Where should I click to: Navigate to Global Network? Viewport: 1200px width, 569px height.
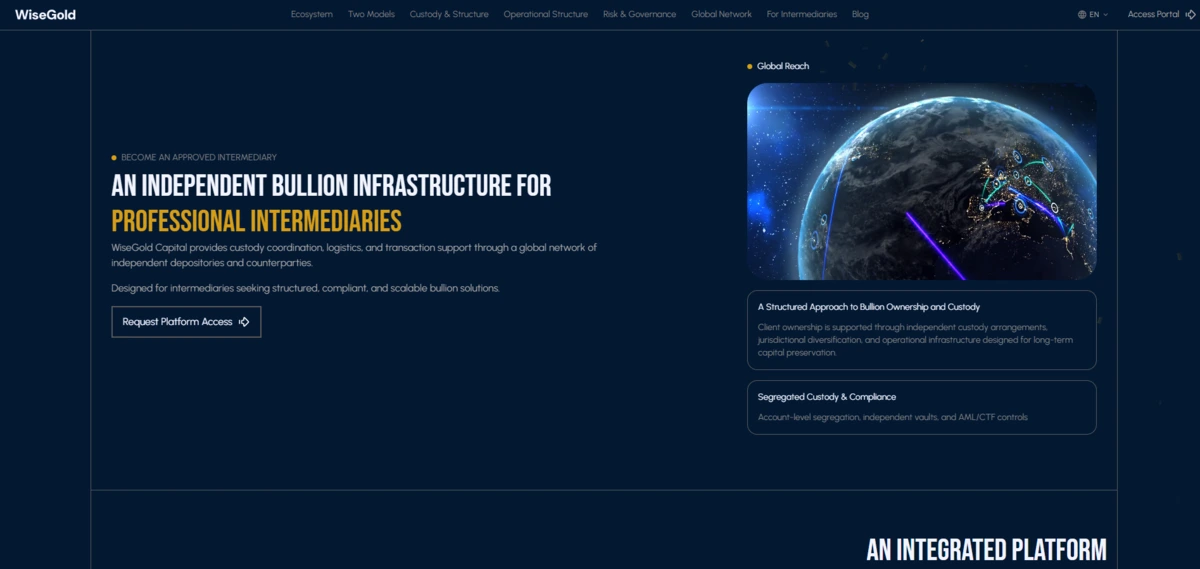point(721,15)
